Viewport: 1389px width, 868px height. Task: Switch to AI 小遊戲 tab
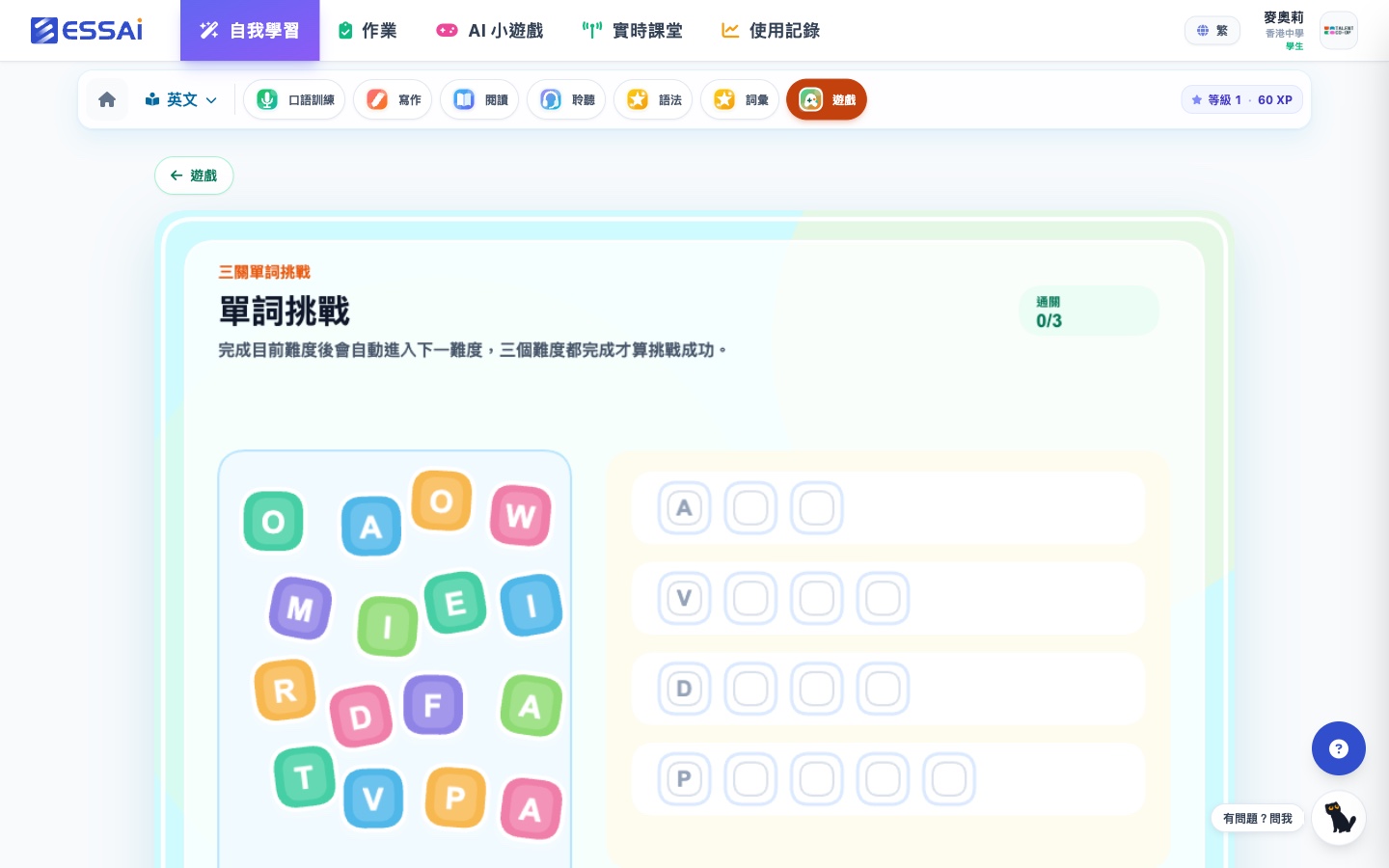point(489,31)
